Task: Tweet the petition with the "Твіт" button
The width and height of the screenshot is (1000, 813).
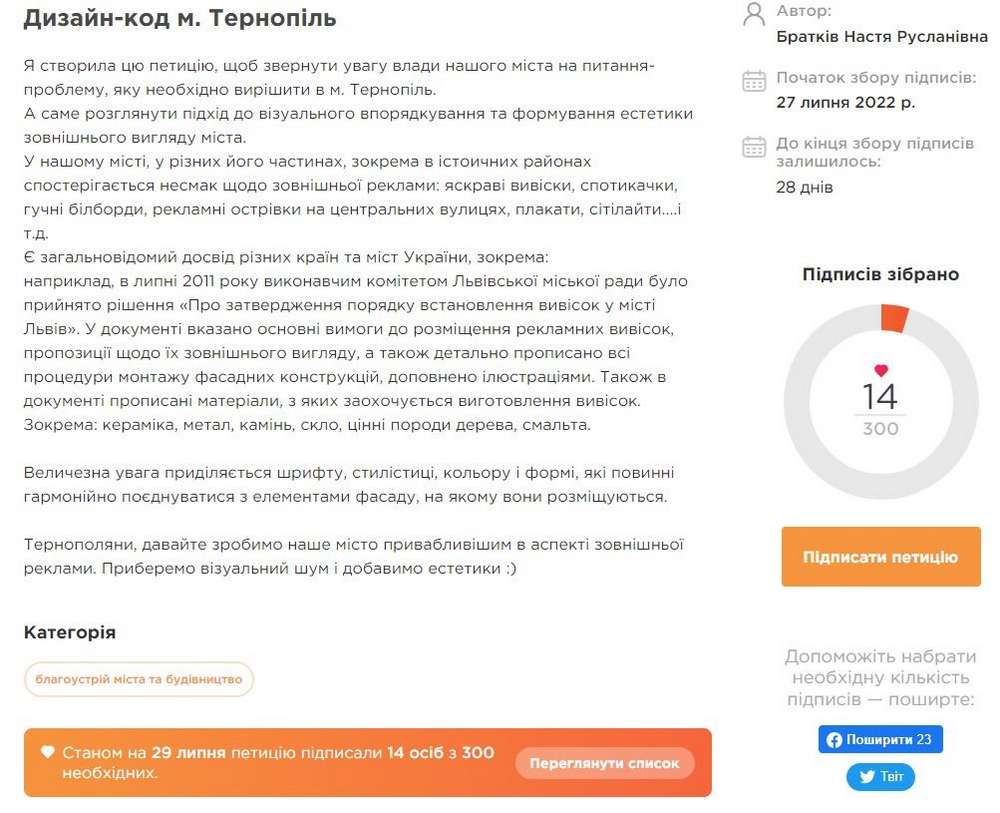Action: (x=880, y=777)
